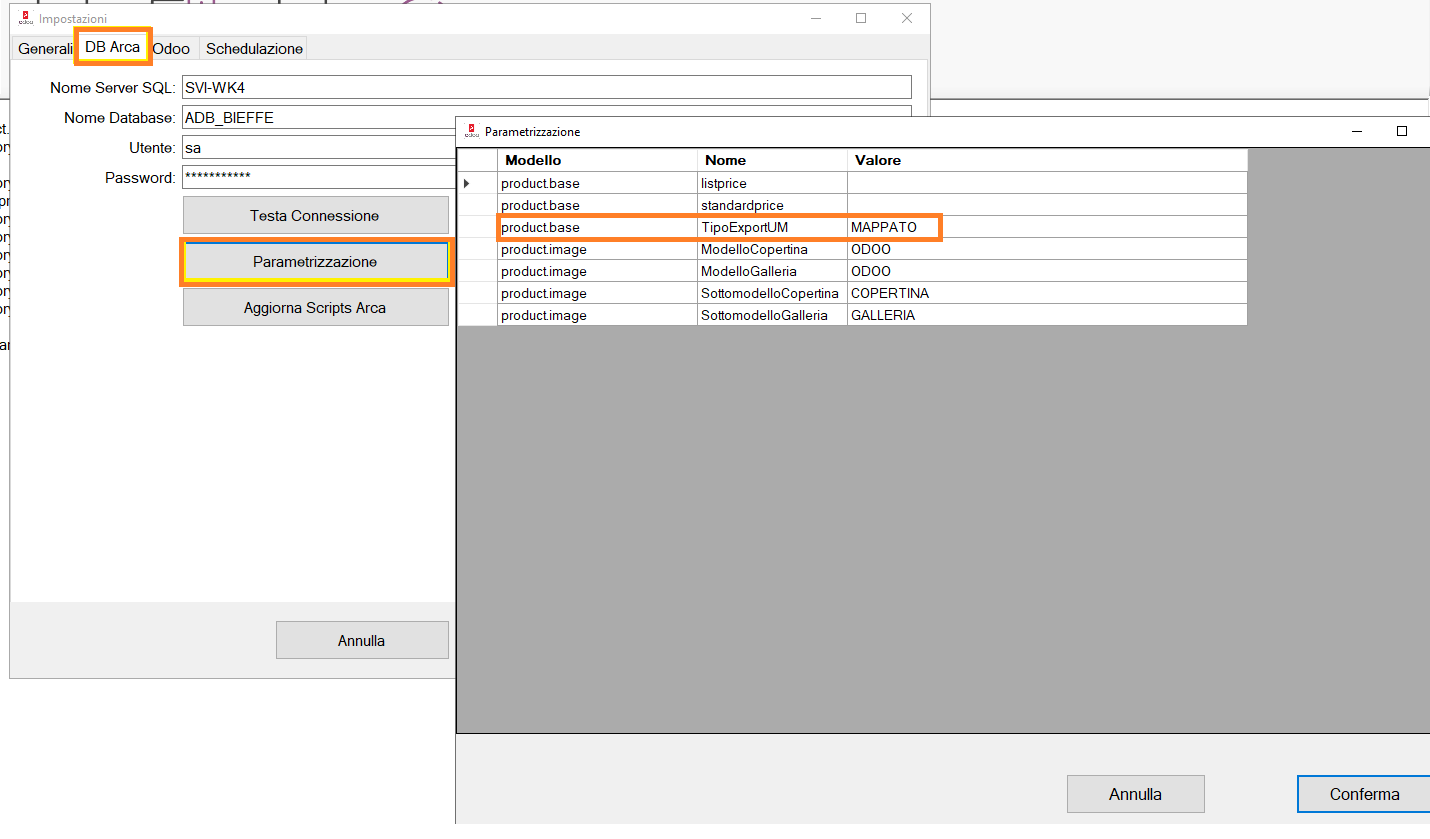Viewport: 1430px width, 839px height.
Task: Click the Aggiorna Scripts Arca button
Action: (315, 308)
